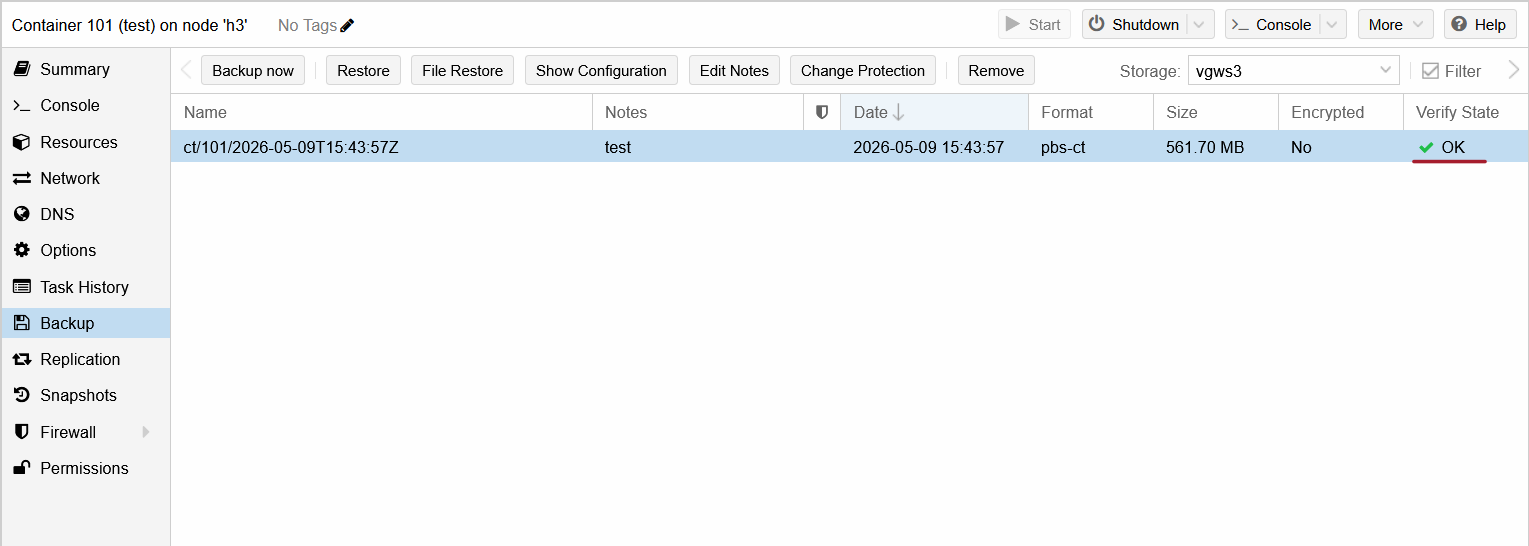Sort by the Notes column header
The image size is (1529, 546).
[x=698, y=112]
